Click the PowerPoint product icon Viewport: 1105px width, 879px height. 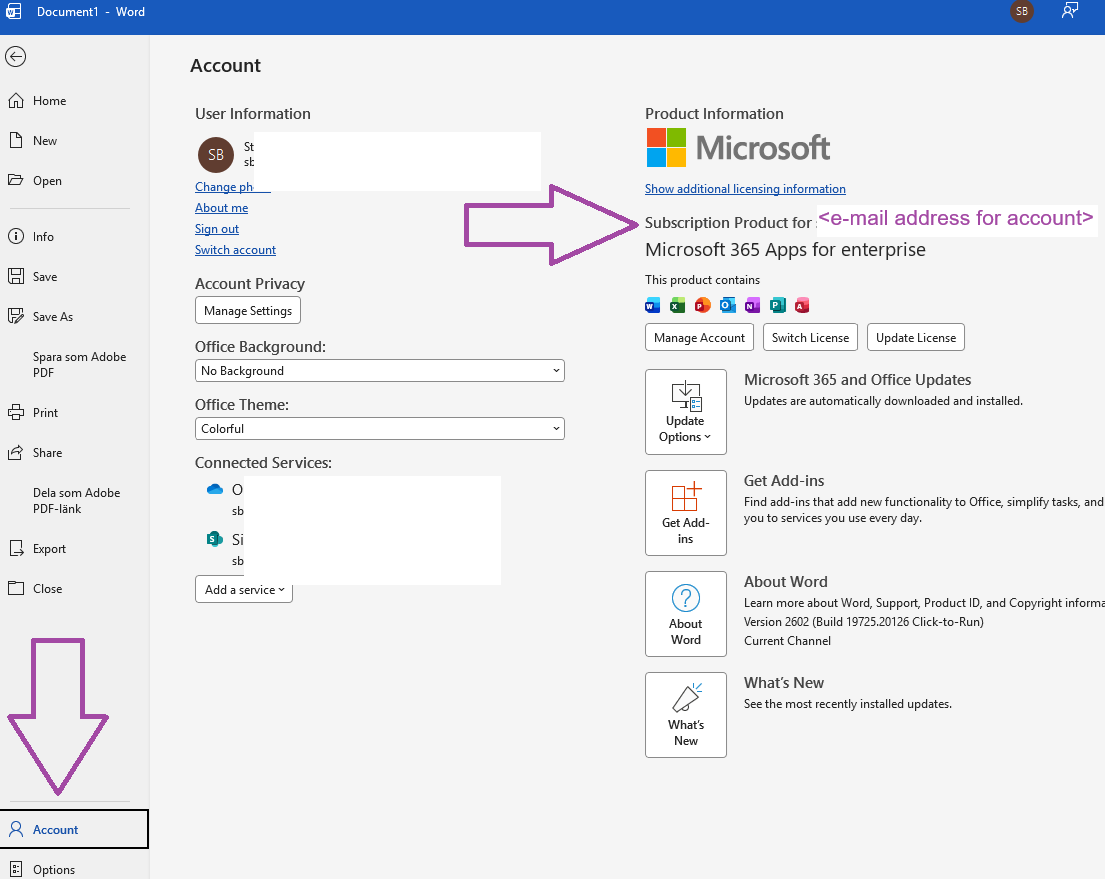point(703,305)
